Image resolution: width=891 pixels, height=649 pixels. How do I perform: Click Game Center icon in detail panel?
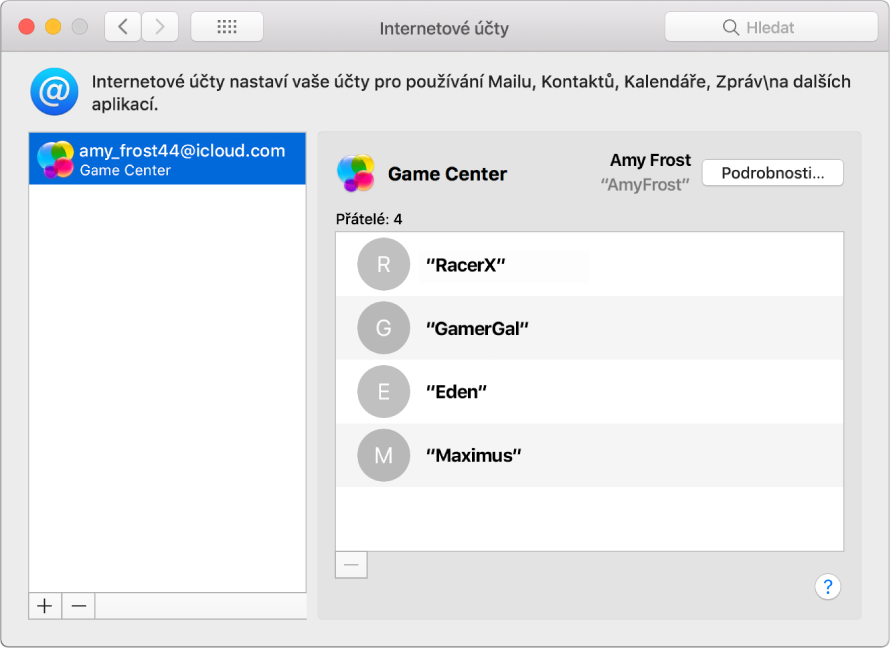pos(356,173)
